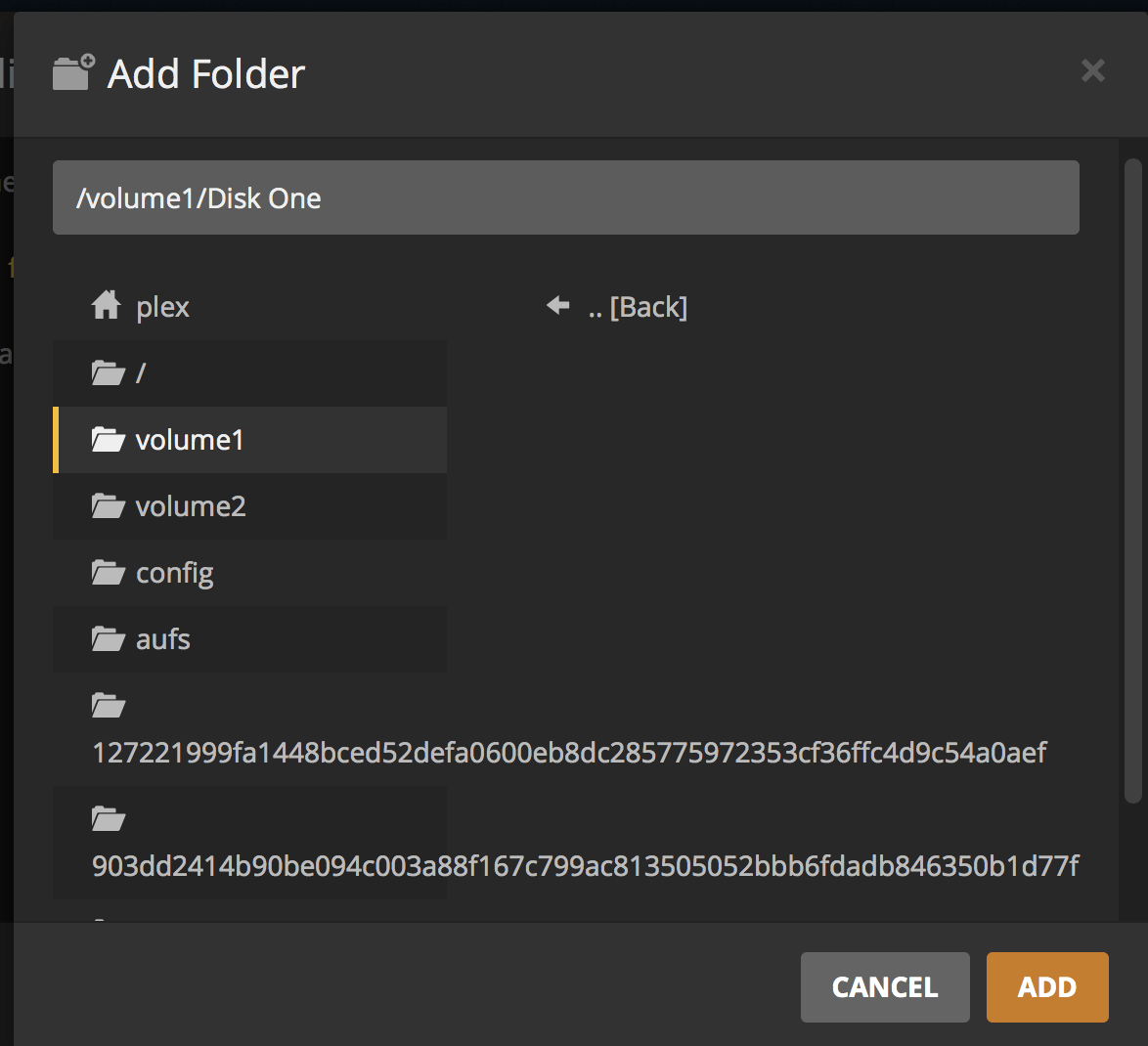
Task: Close the Add Folder dialog
Action: coord(1092,70)
